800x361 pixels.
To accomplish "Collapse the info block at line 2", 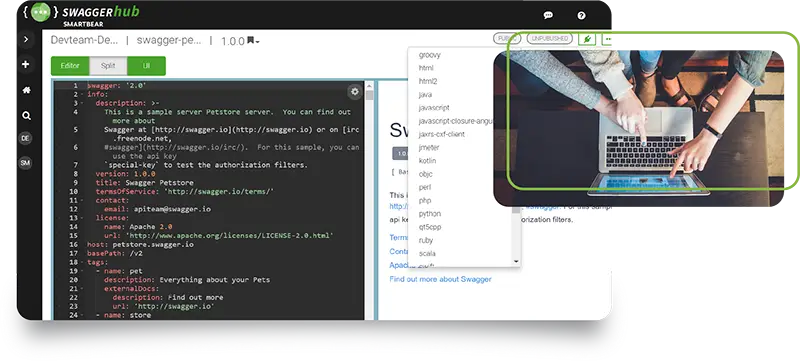I will point(82,94).
